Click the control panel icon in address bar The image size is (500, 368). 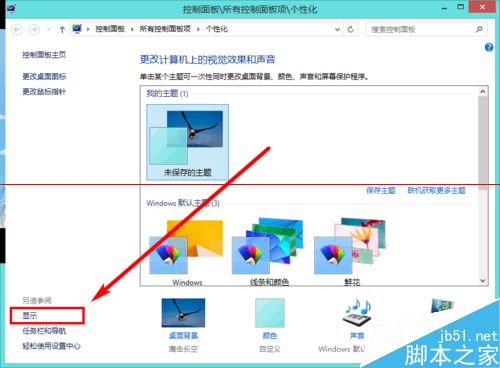77,29
